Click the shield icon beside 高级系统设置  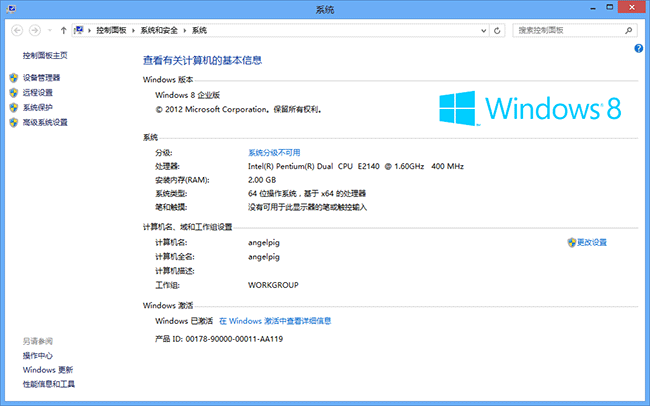click(x=14, y=122)
